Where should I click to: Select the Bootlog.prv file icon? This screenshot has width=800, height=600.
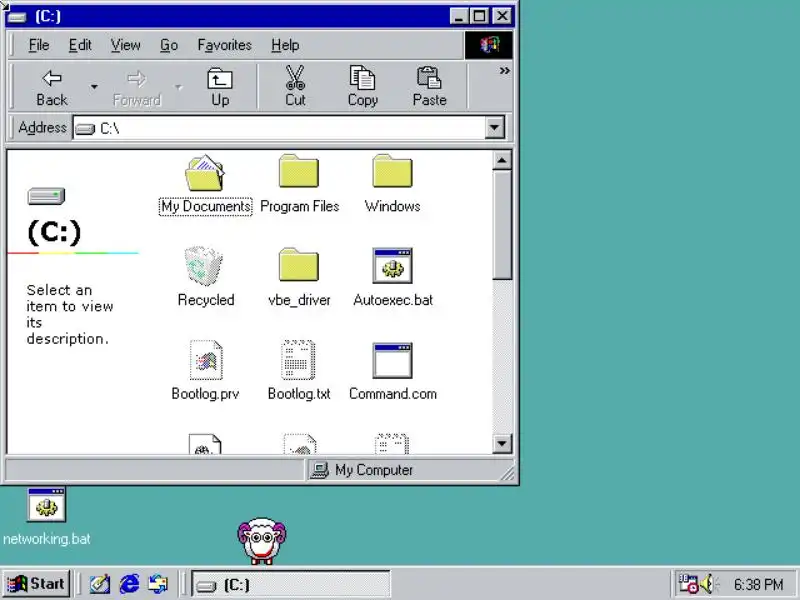(206, 360)
